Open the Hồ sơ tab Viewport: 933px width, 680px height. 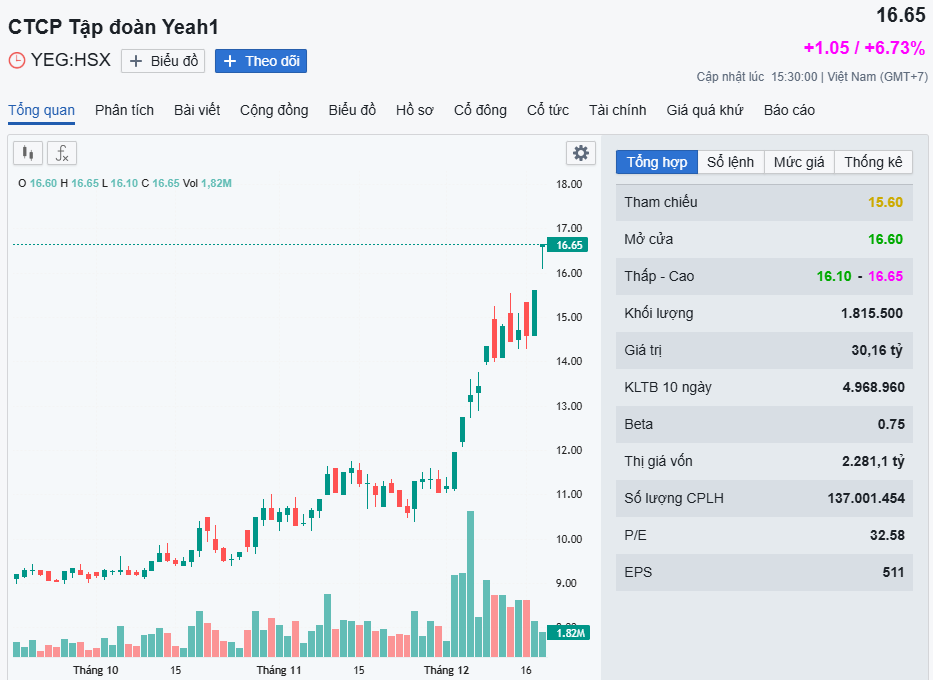click(x=414, y=110)
